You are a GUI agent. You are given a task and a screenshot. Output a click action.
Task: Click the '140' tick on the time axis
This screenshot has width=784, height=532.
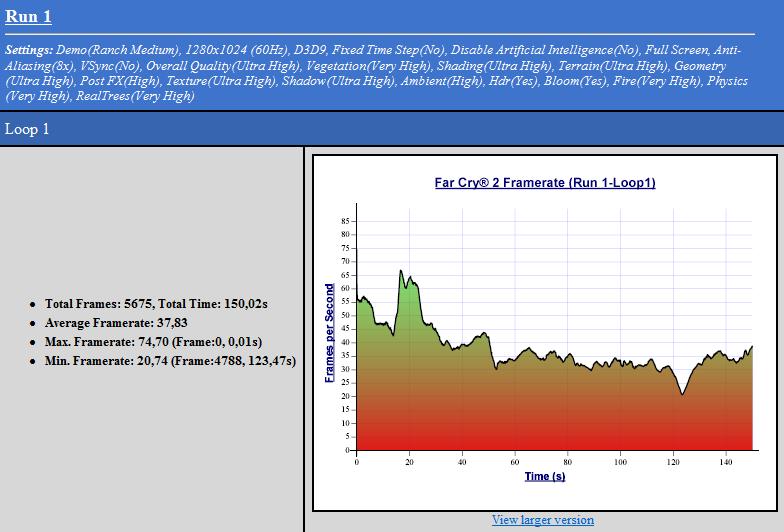tap(726, 462)
